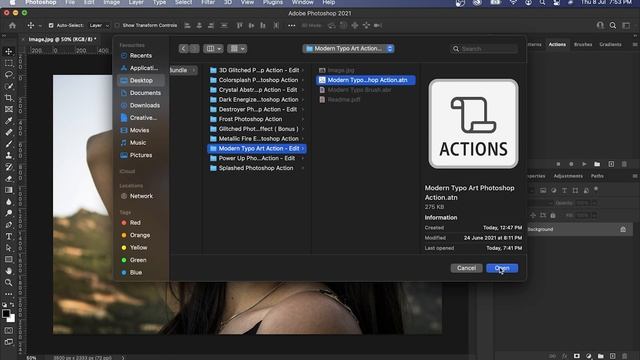Select the Rectangular Marquee tool
Screen dimensions: 640x360
tap(9, 63)
